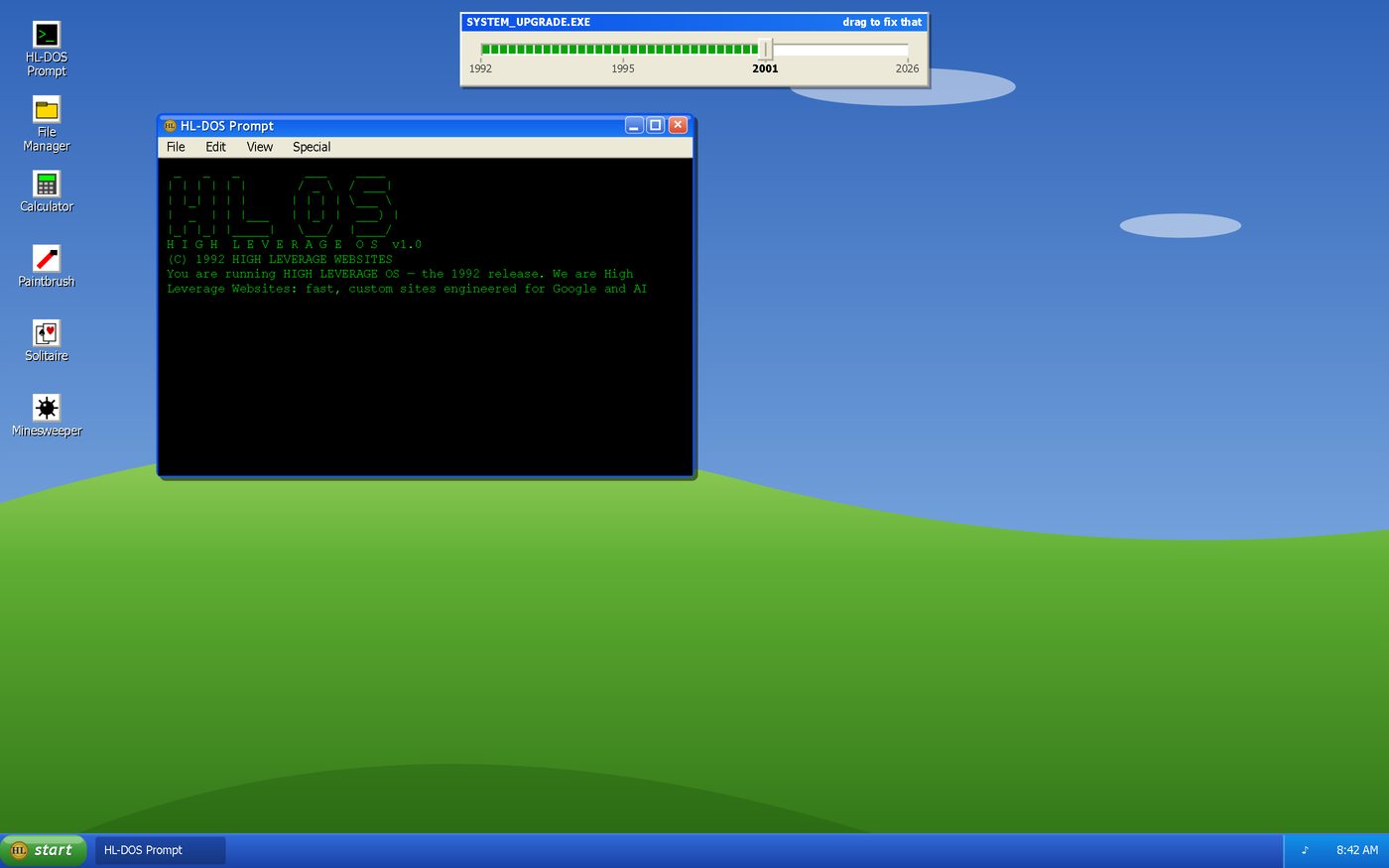Minimize the HL-DOS Prompt window
The width and height of the screenshot is (1389, 868).
pyautogui.click(x=634, y=125)
